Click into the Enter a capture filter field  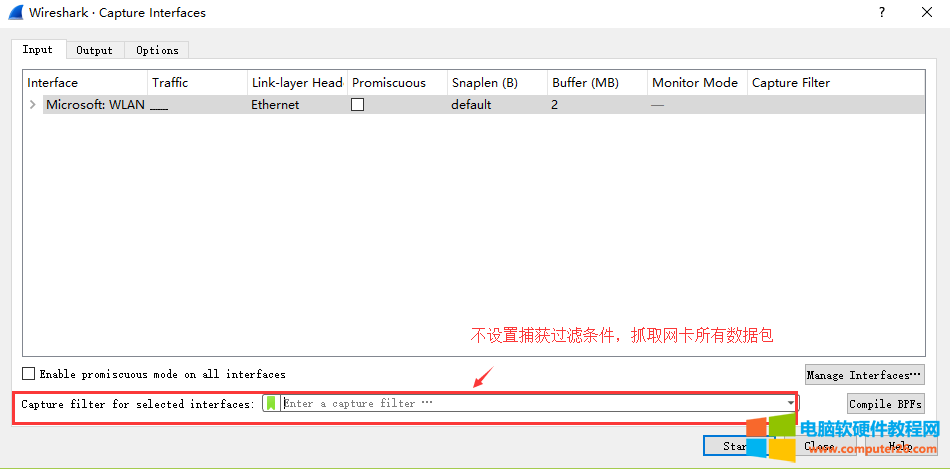533,403
